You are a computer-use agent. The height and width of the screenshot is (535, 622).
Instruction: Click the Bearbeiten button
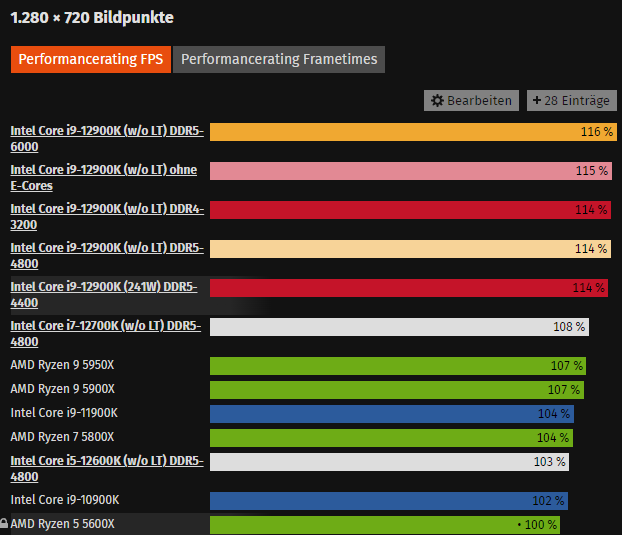pyautogui.click(x=471, y=100)
